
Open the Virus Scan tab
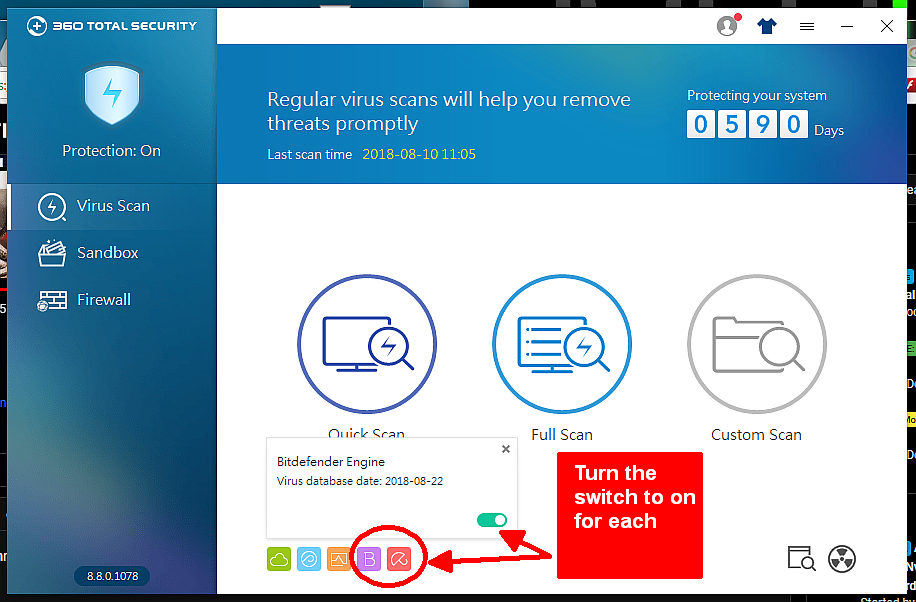pos(112,206)
